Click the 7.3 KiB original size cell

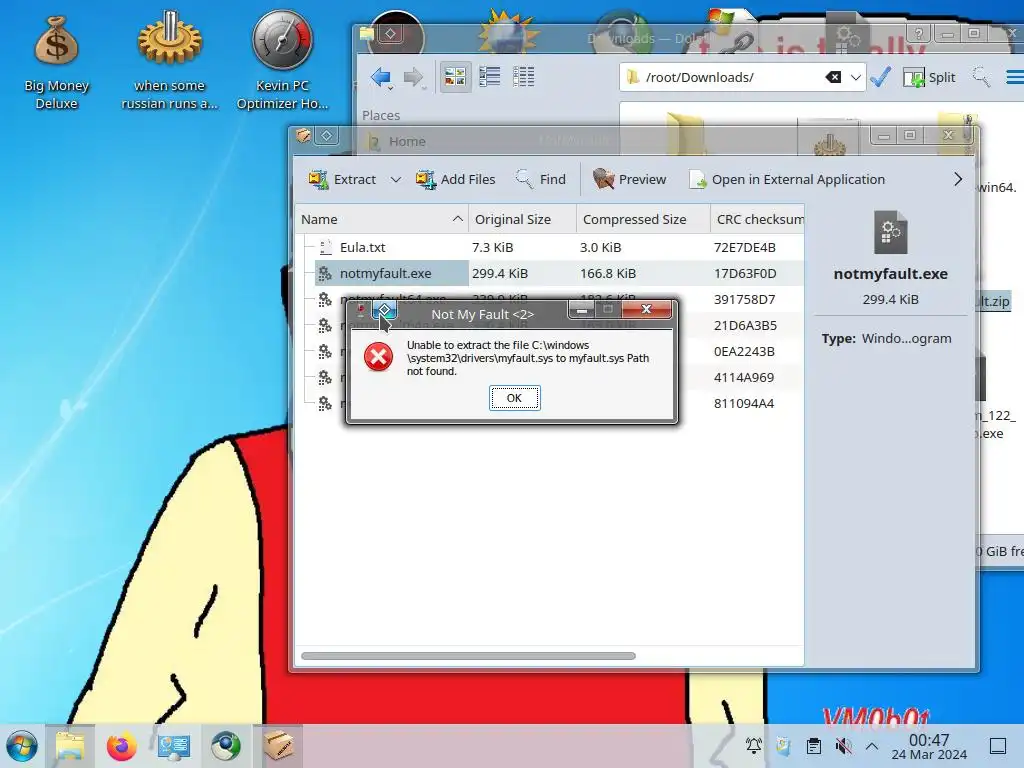click(492, 248)
